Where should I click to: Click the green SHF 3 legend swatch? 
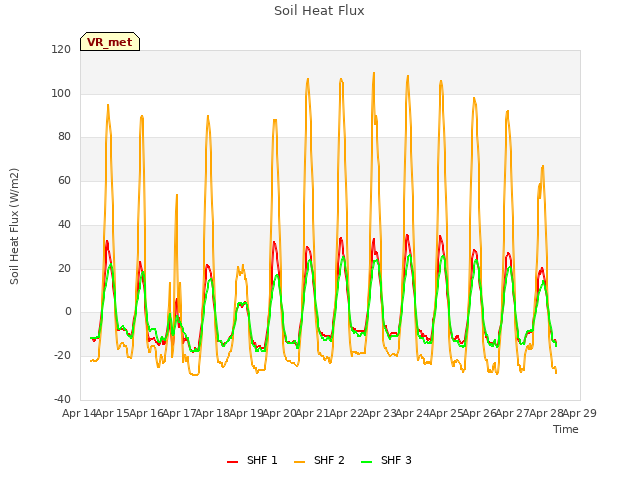point(367,462)
